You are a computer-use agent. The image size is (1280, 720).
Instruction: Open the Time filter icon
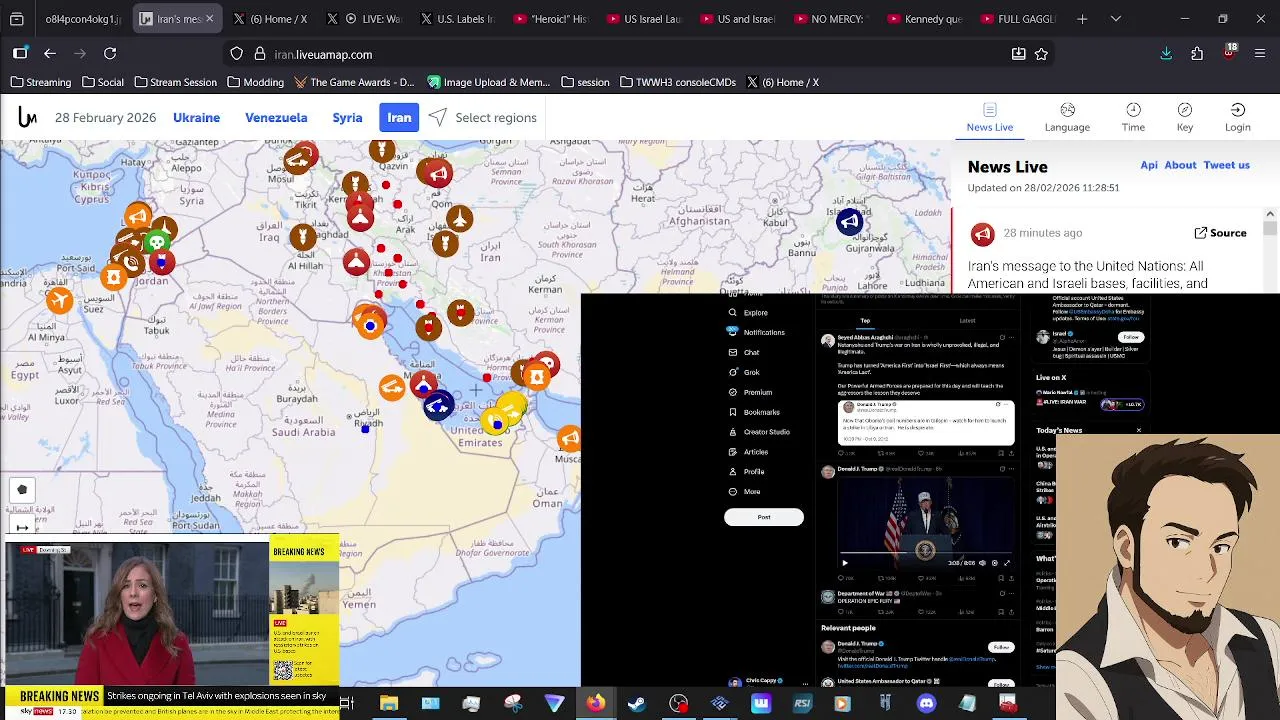click(1133, 109)
